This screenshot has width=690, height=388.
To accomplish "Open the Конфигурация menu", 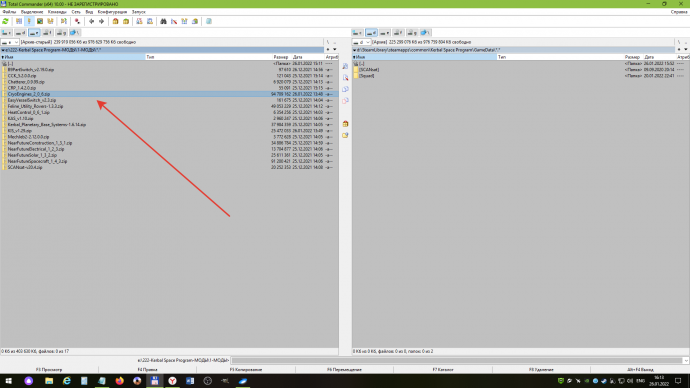I will [x=112, y=12].
